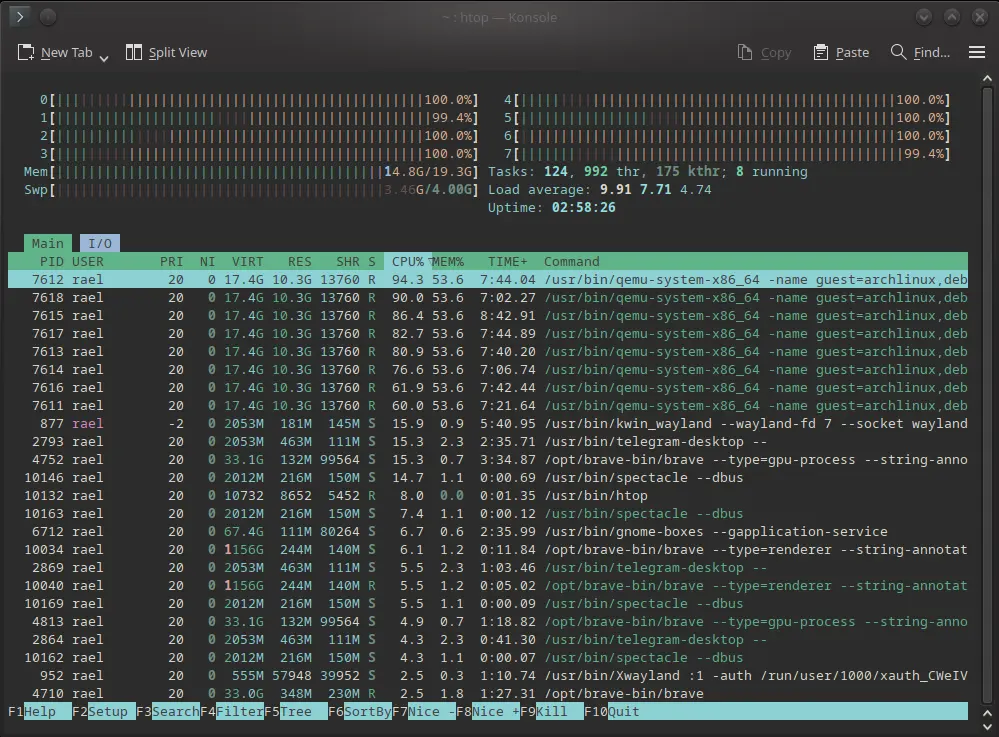The height and width of the screenshot is (737, 999).
Task: Click the round pin button in title bar
Action: pos(48,17)
